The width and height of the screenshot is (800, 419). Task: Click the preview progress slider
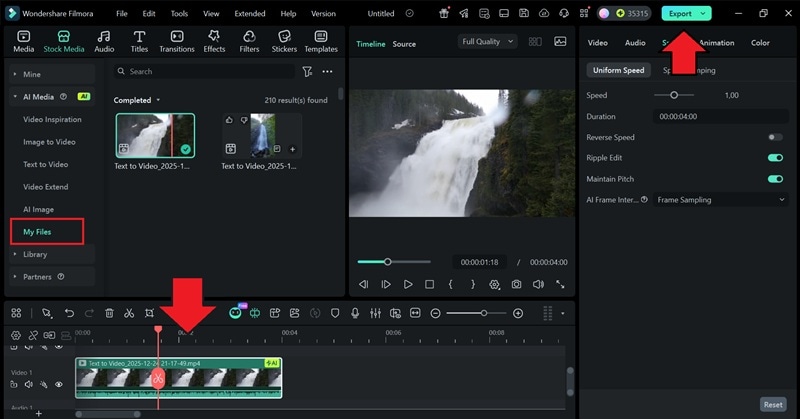click(394, 262)
